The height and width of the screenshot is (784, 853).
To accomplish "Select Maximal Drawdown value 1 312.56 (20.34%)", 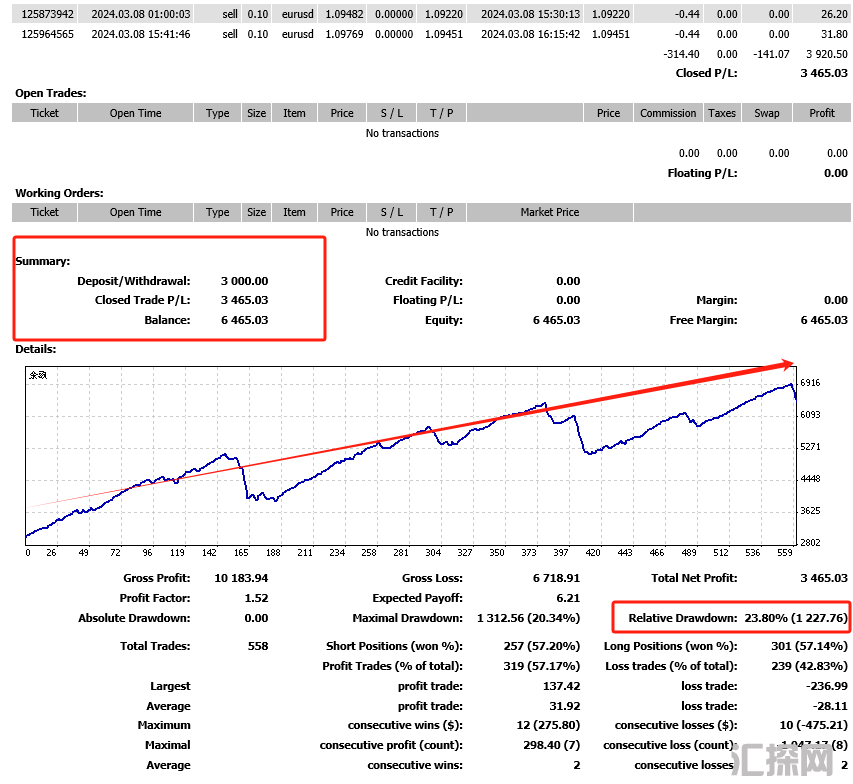I will pos(529,619).
